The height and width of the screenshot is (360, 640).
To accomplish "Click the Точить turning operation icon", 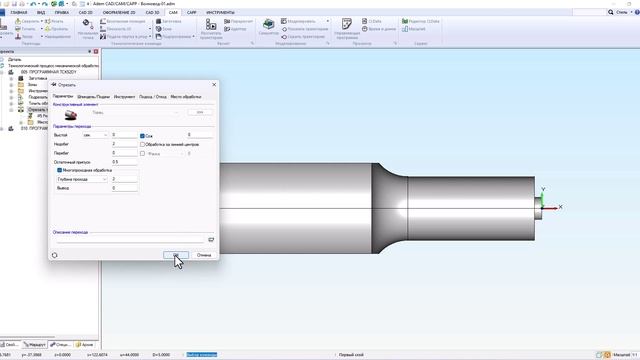I will 18,29.
